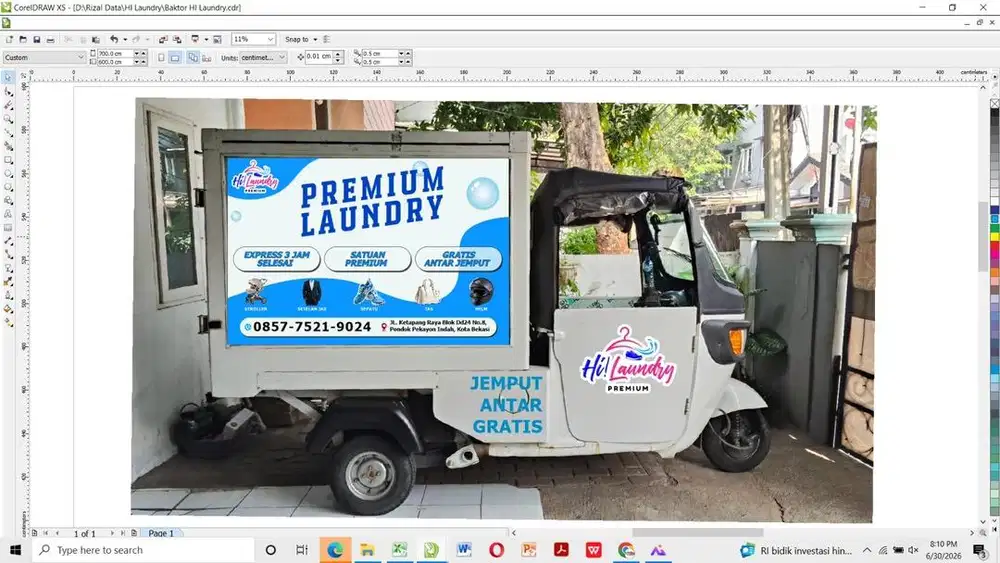
Task: Open Microsoft Edge from taskbar
Action: (335, 550)
